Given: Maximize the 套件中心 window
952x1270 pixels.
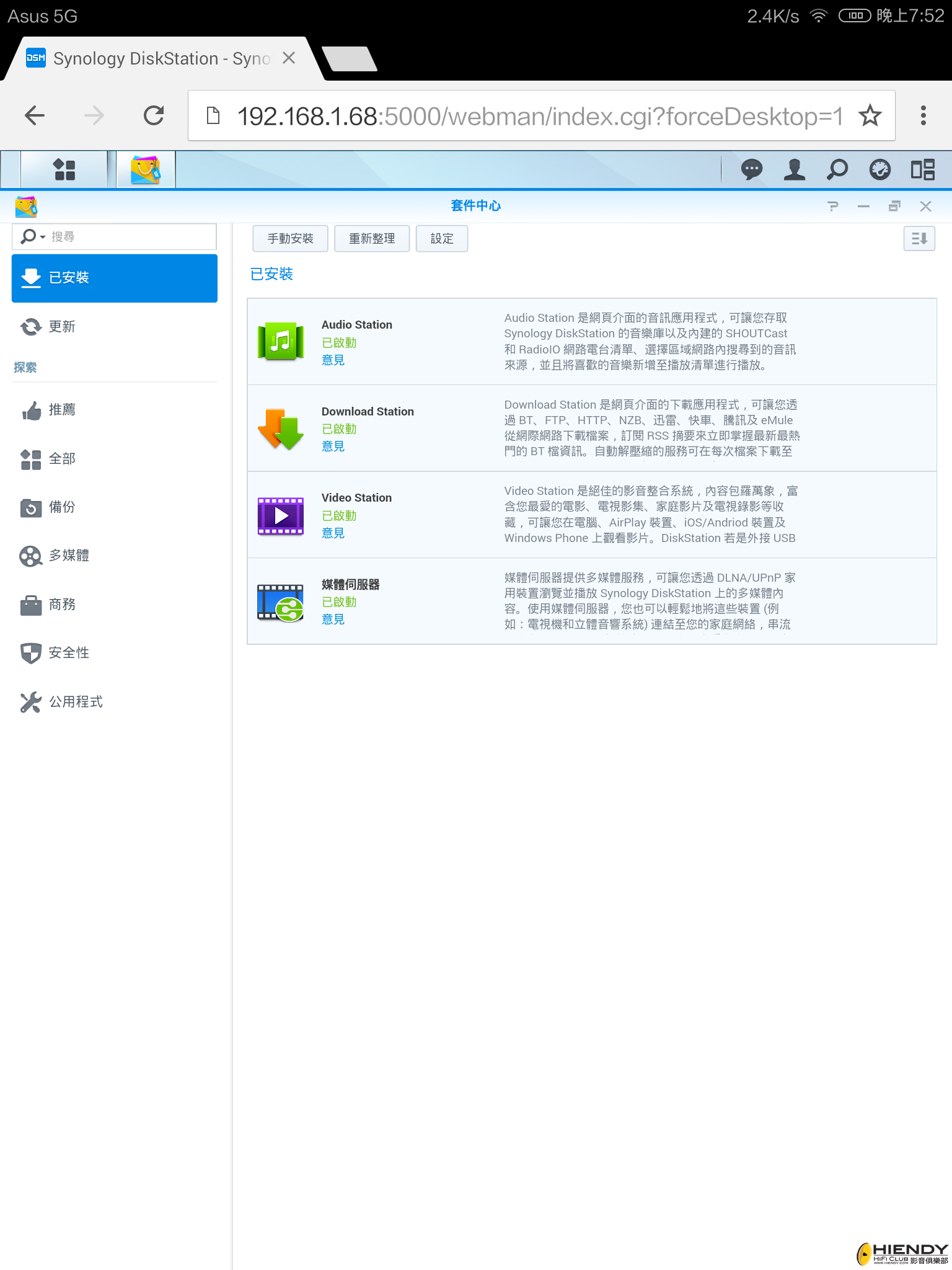Looking at the screenshot, I should click(894, 206).
